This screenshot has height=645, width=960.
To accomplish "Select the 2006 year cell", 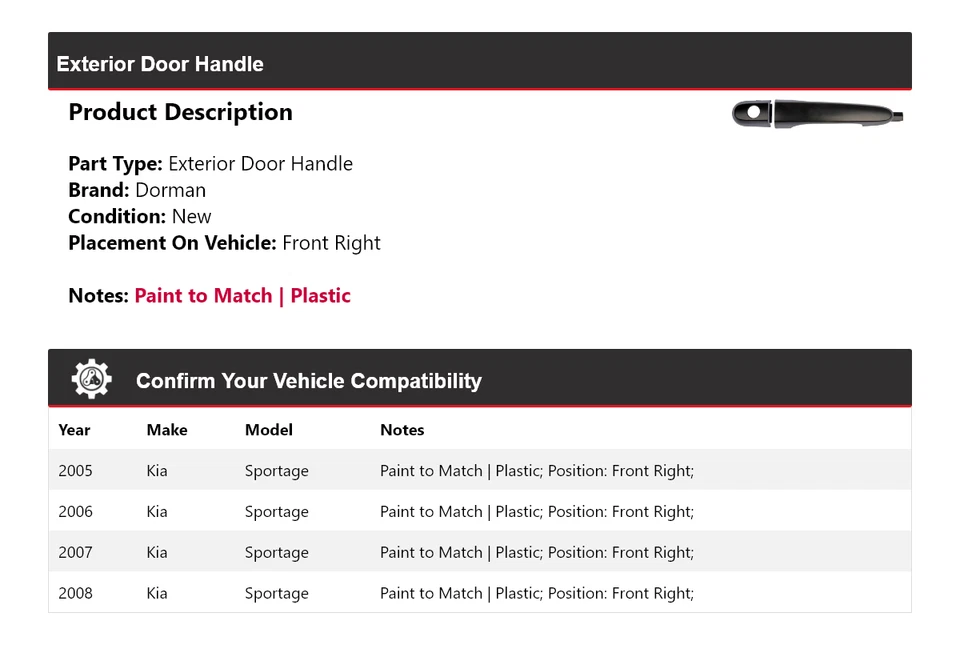I will point(75,512).
